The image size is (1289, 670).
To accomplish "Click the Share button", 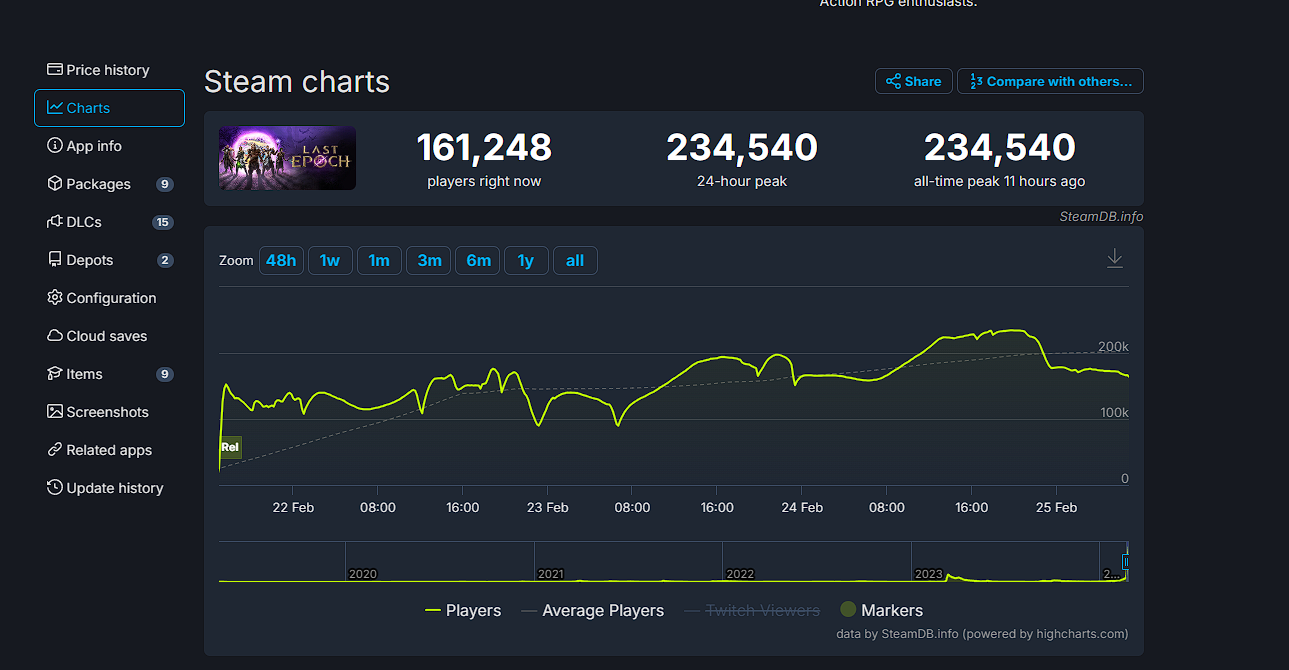I will (912, 81).
